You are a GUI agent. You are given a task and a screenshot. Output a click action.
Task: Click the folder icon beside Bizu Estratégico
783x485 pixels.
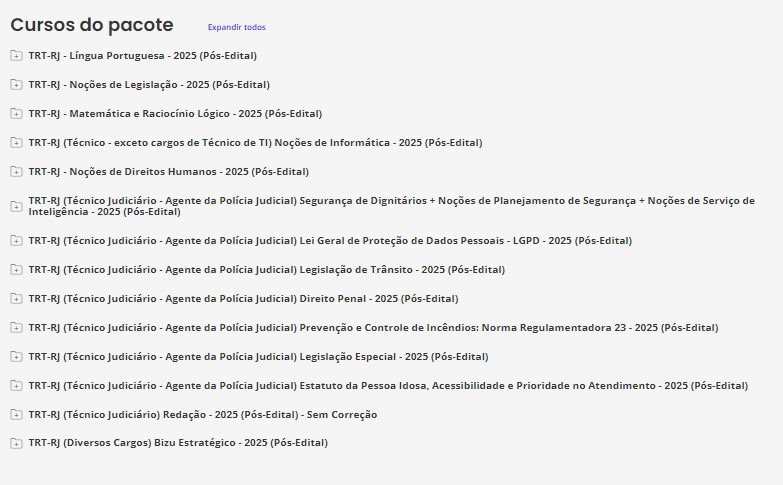(x=16, y=443)
